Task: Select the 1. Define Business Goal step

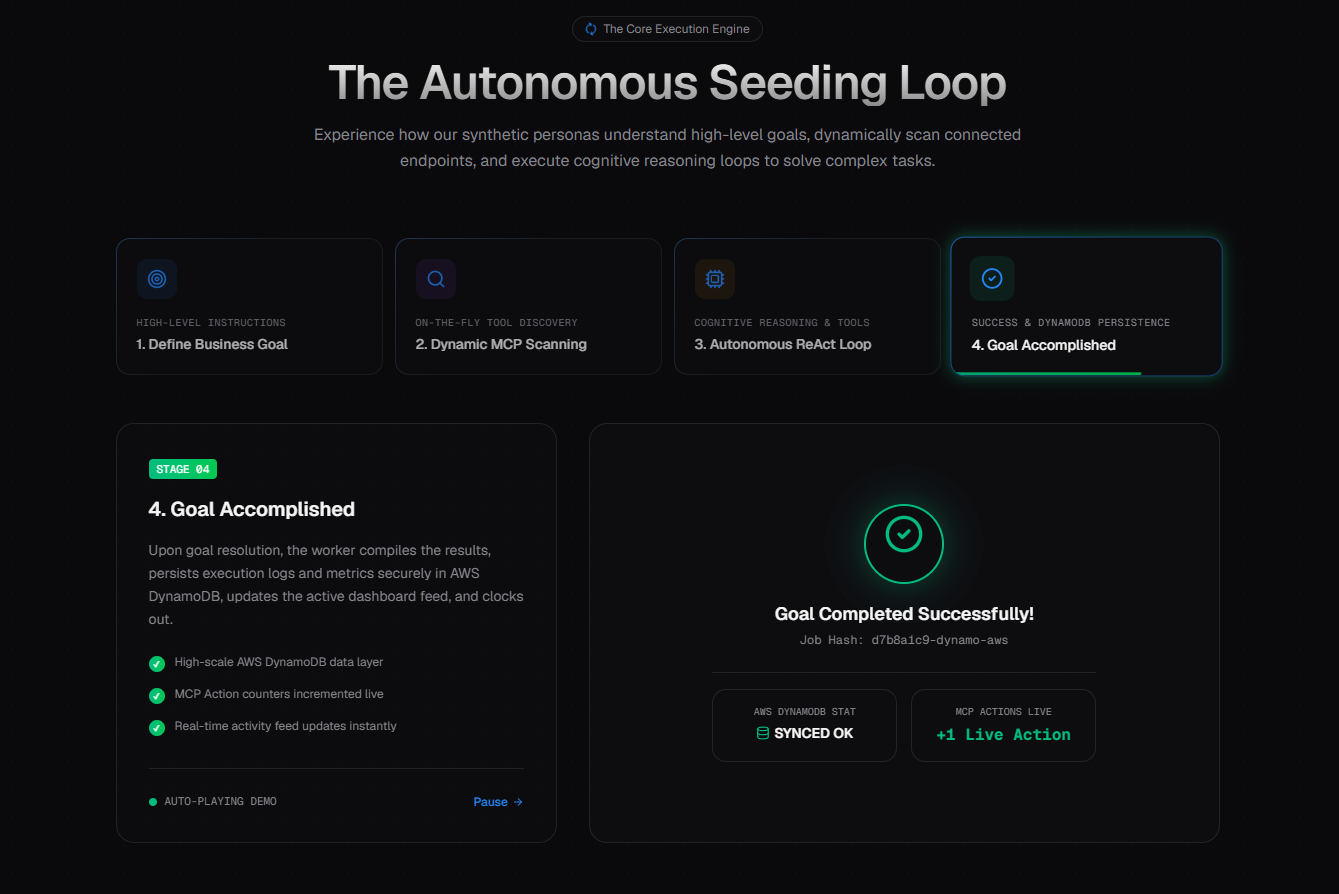Action: (249, 306)
